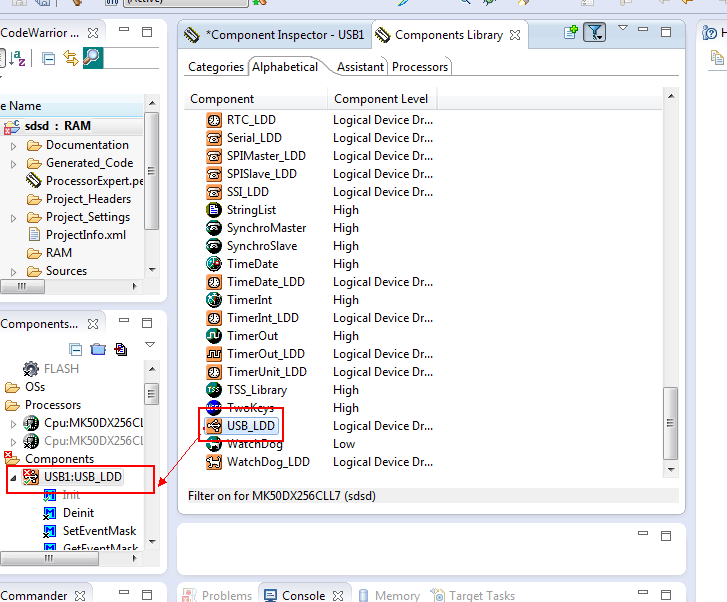Close the Components Library tab
The height and width of the screenshot is (602, 727).
(x=515, y=35)
